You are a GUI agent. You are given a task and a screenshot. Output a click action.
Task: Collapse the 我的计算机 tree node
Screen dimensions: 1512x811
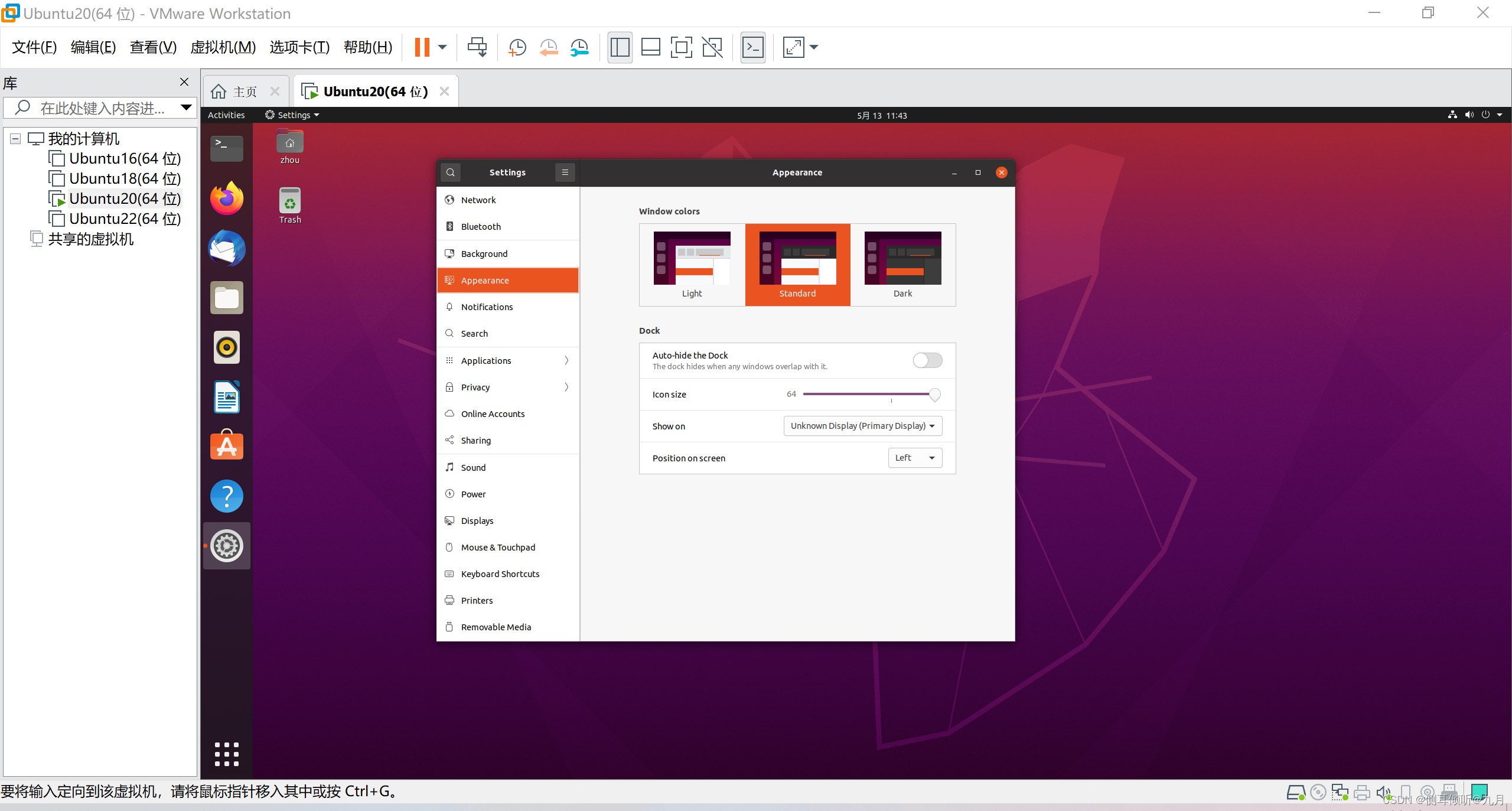tap(15, 139)
